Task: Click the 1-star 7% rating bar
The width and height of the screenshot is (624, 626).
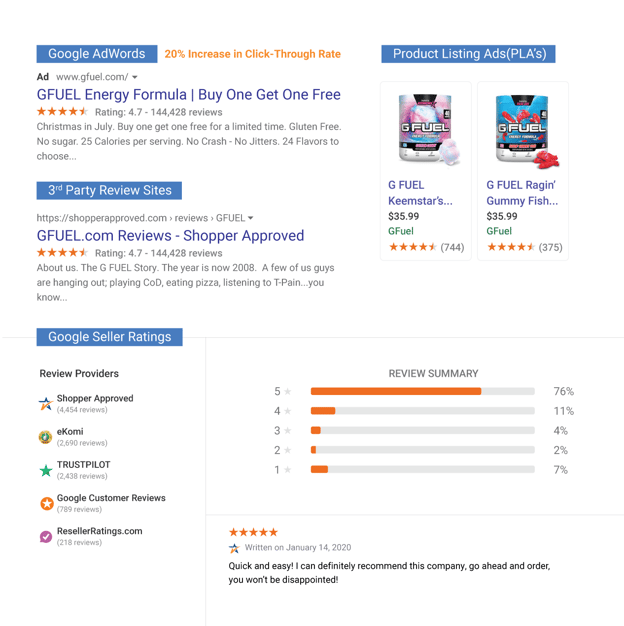Action: [x=422, y=470]
